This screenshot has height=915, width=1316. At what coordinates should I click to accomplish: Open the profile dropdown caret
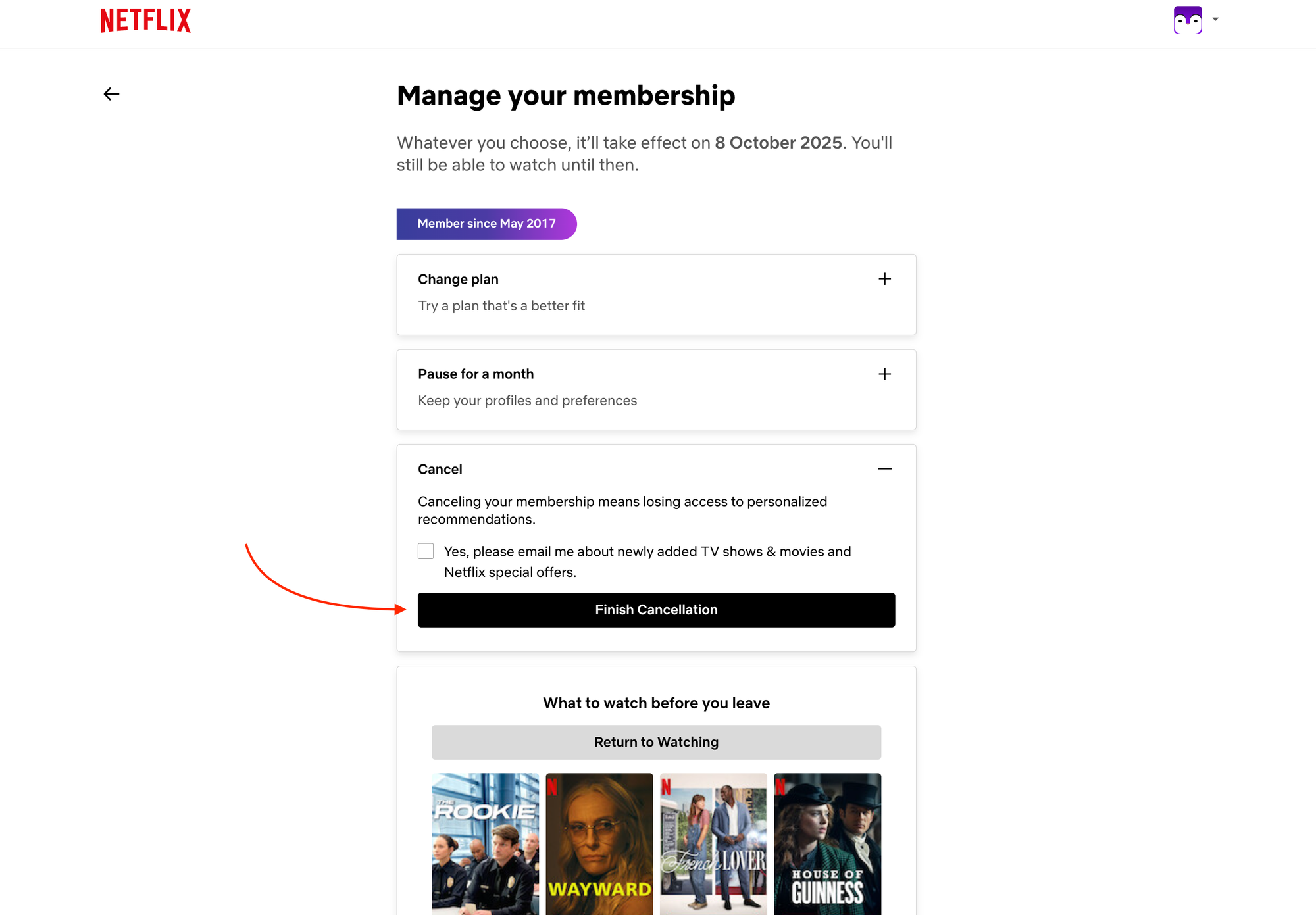1215,20
